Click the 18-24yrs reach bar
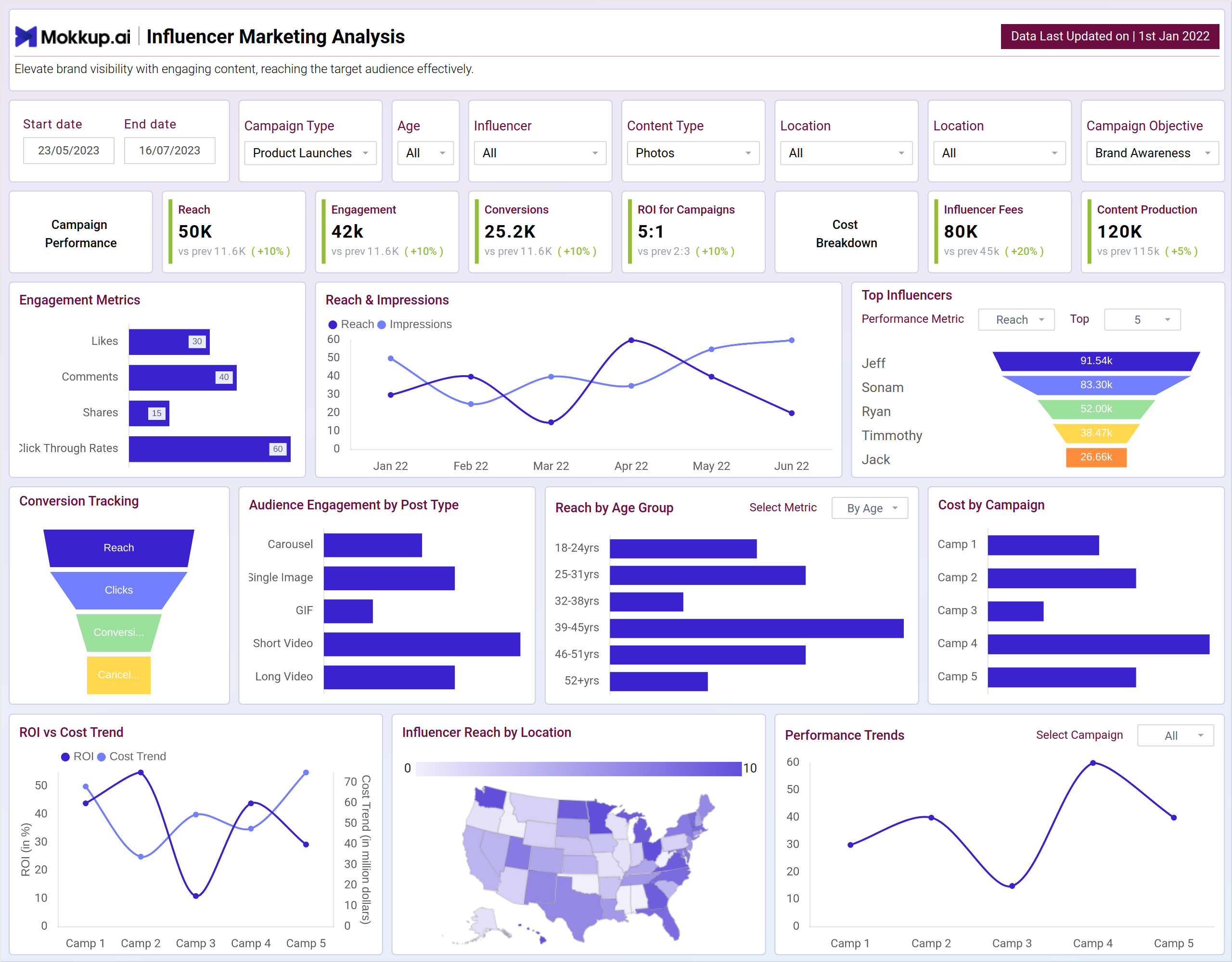Viewport: 1232px width, 962px height. click(x=683, y=549)
